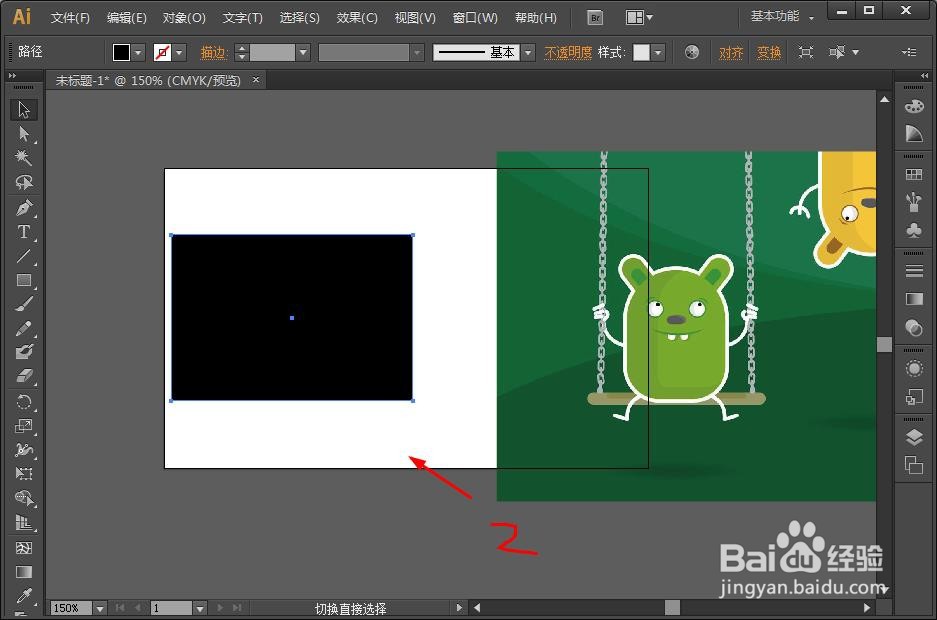Open the Color panel palette icon
Image resolution: width=937 pixels, height=620 pixels.
point(914,107)
